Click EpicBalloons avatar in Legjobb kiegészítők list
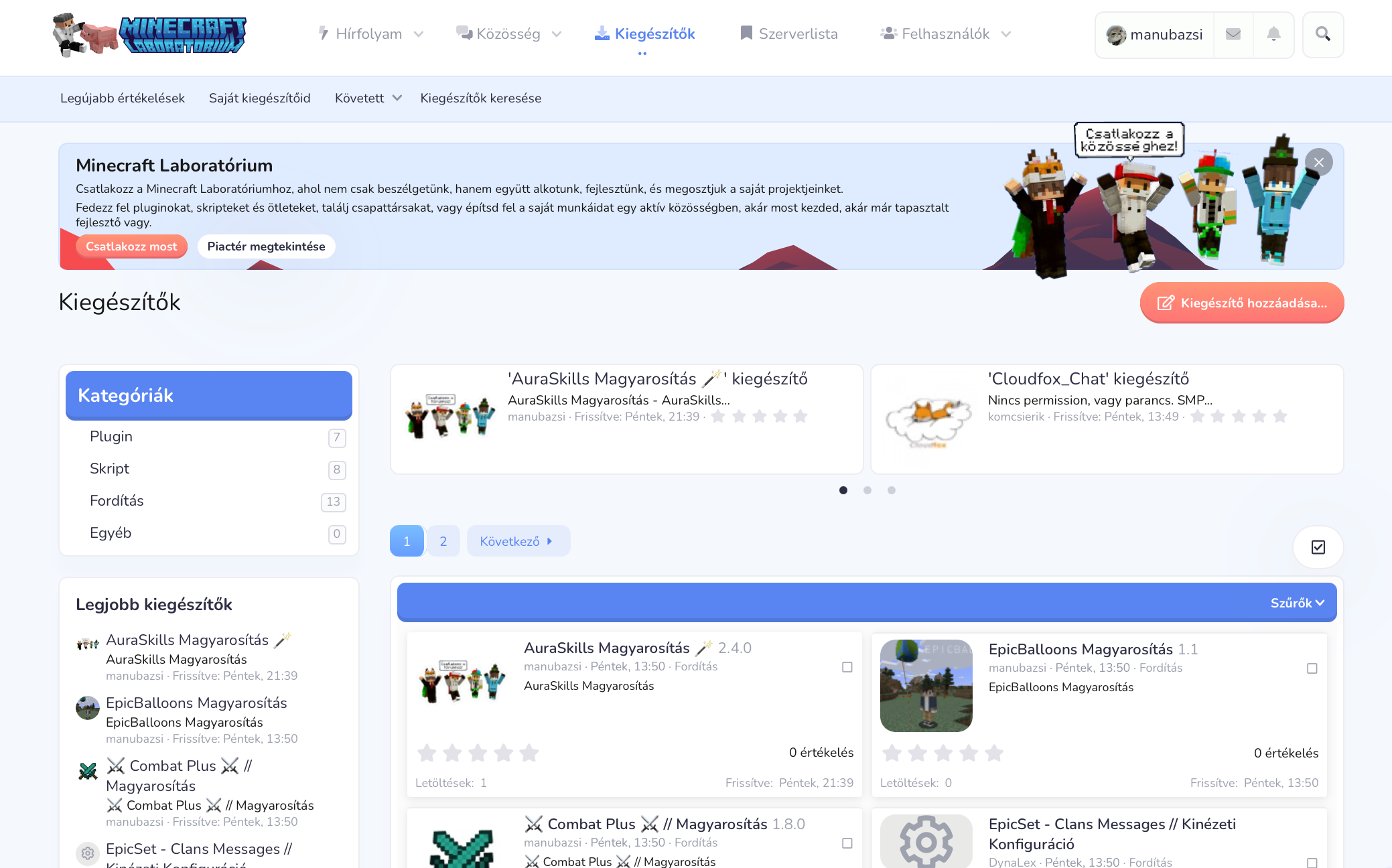 coord(88,707)
